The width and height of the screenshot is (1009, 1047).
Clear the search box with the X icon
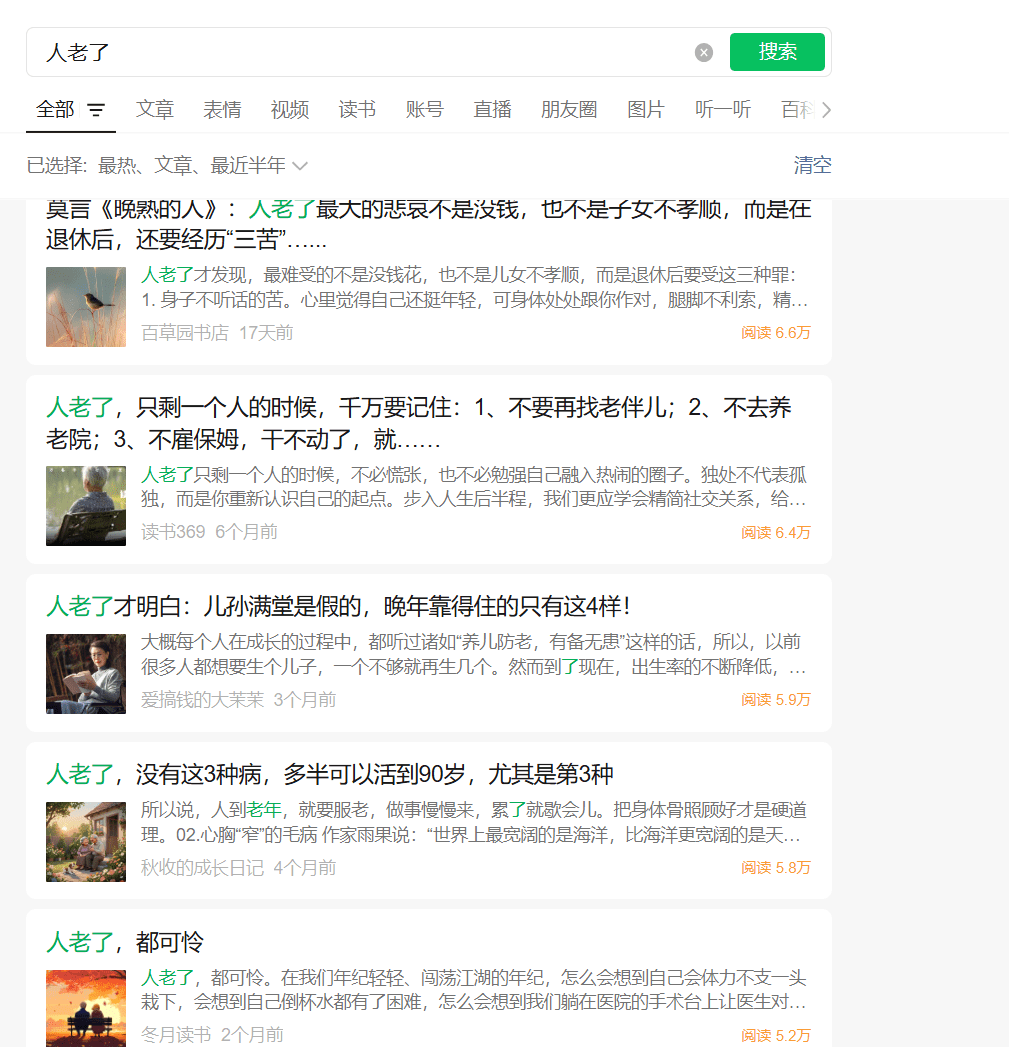coord(704,53)
